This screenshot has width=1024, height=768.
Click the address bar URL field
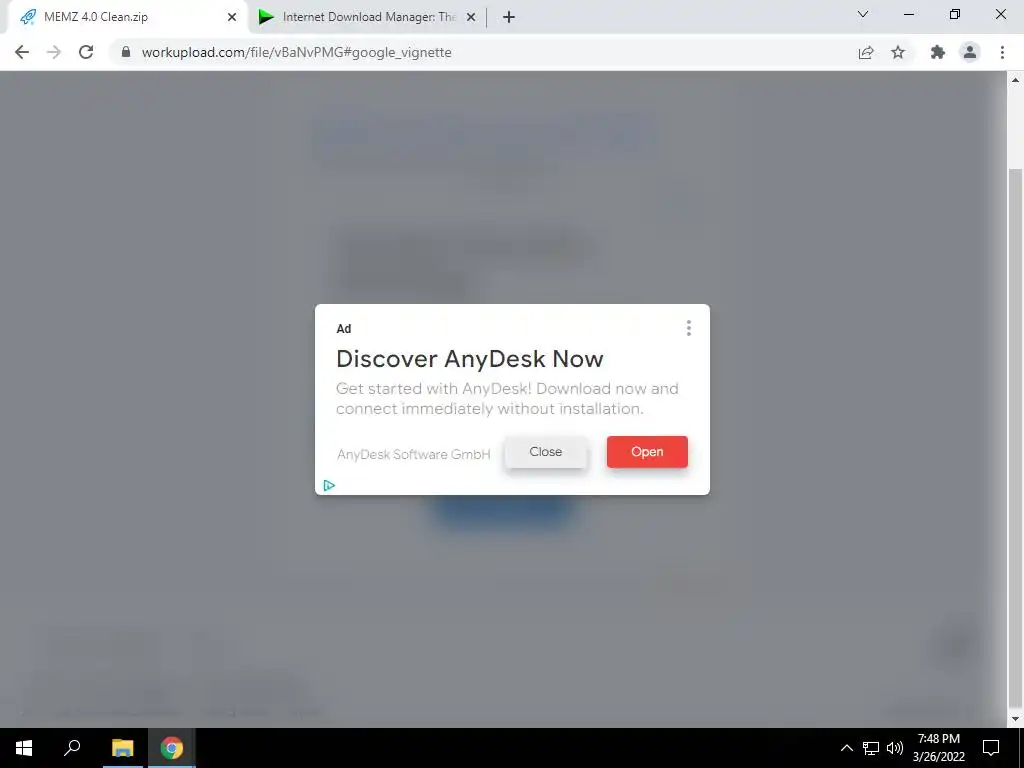(x=483, y=52)
